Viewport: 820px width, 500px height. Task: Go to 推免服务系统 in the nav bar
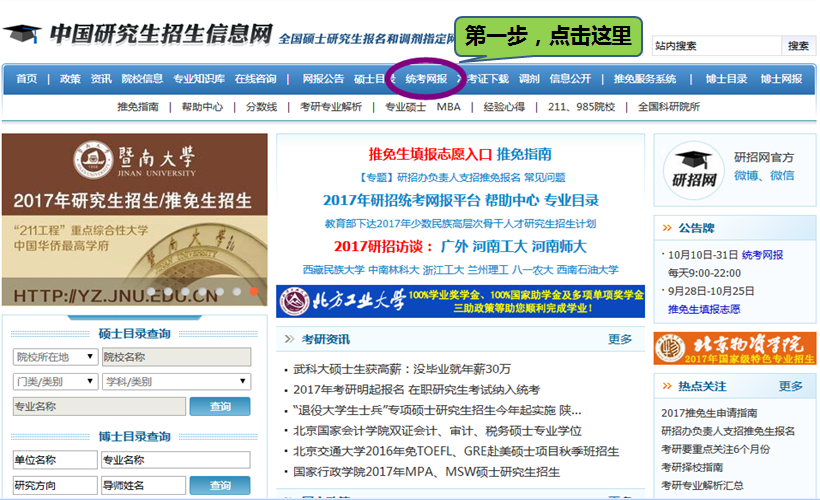[x=645, y=79]
